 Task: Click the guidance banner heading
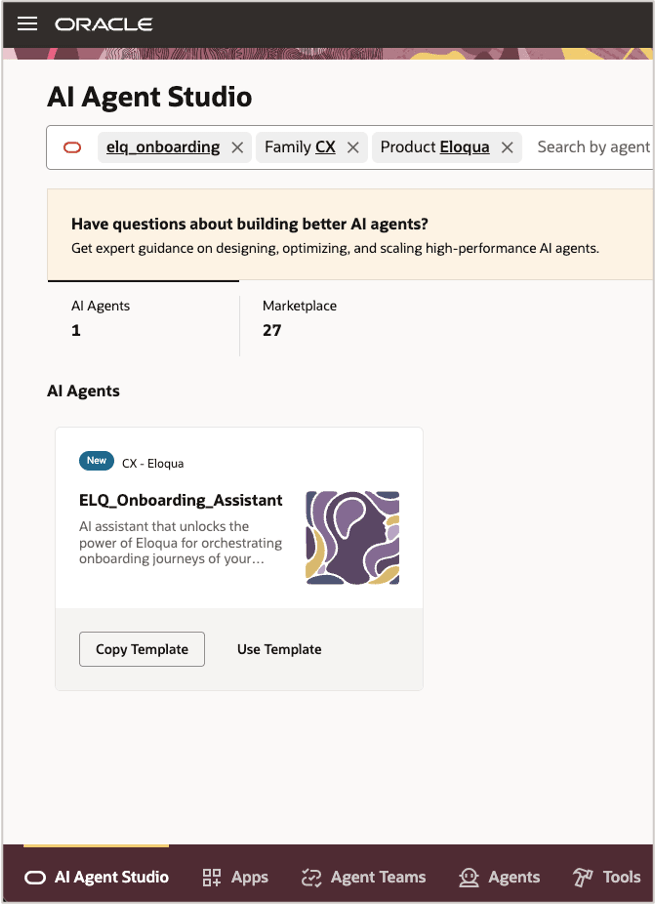point(250,224)
